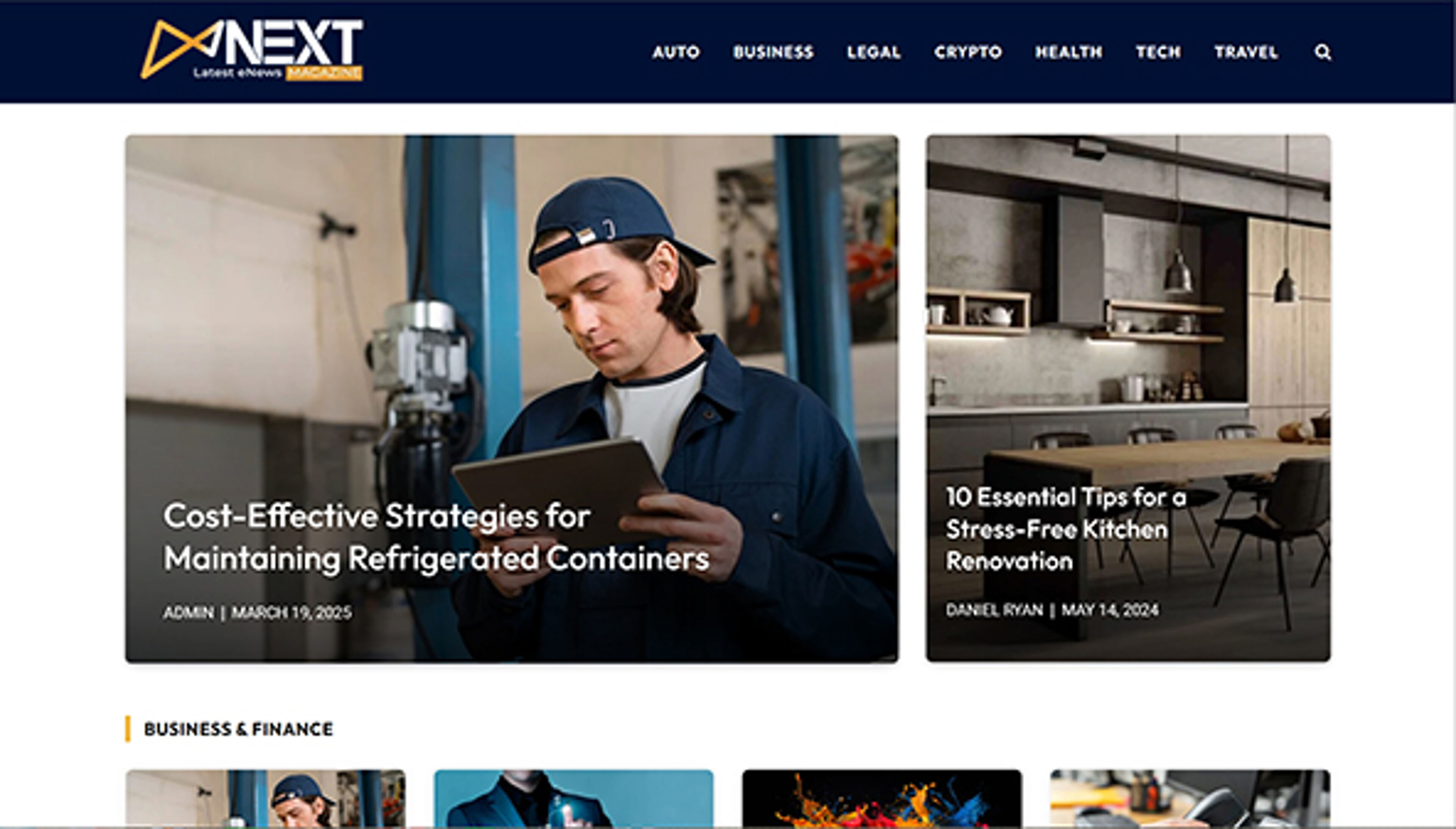Open the Stress-Free Kitchen Renovation article title
The height and width of the screenshot is (829, 1456).
click(1065, 529)
